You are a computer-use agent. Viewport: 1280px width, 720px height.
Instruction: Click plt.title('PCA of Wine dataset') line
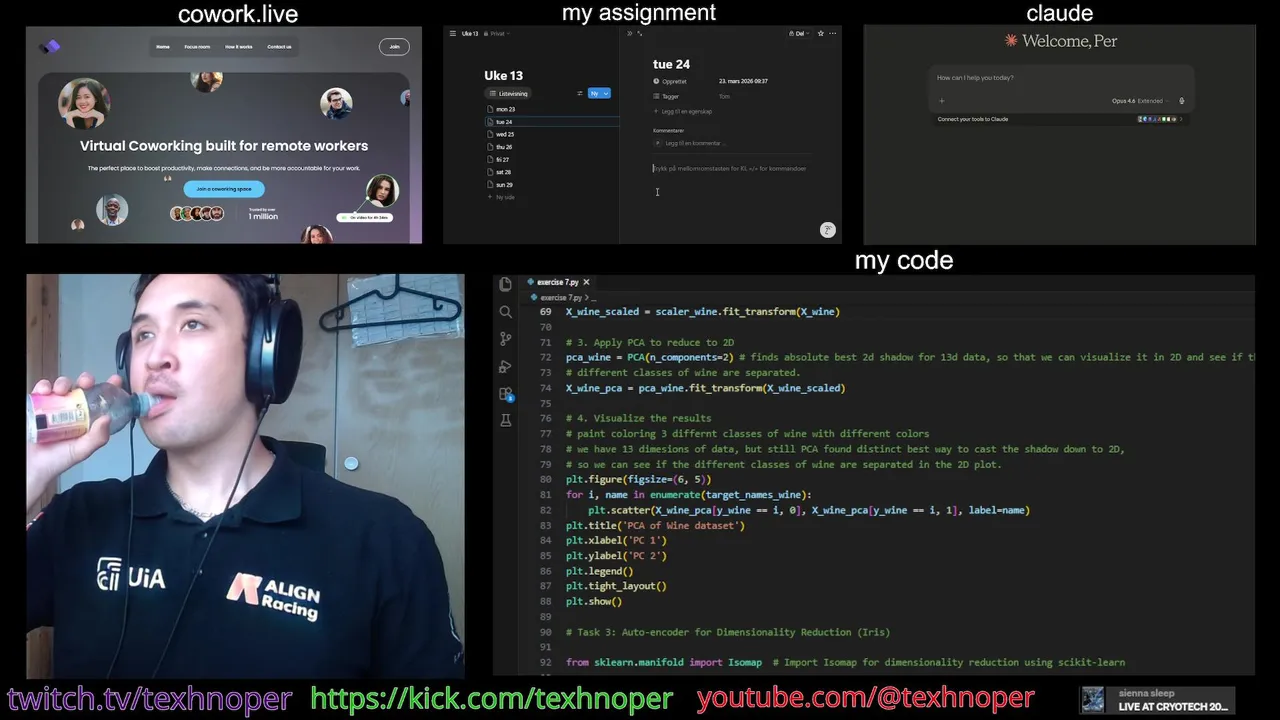point(655,526)
